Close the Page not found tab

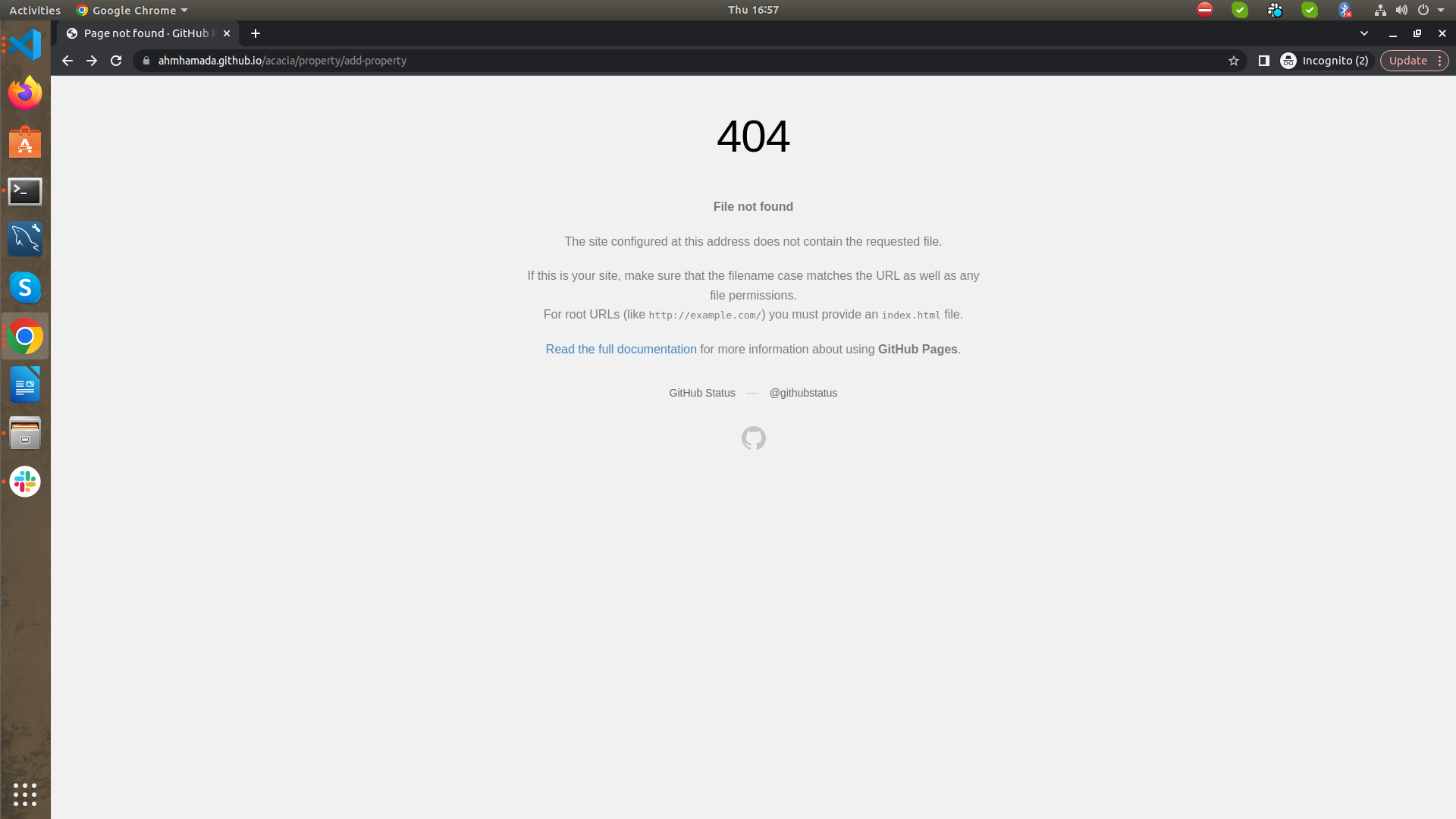[x=227, y=33]
